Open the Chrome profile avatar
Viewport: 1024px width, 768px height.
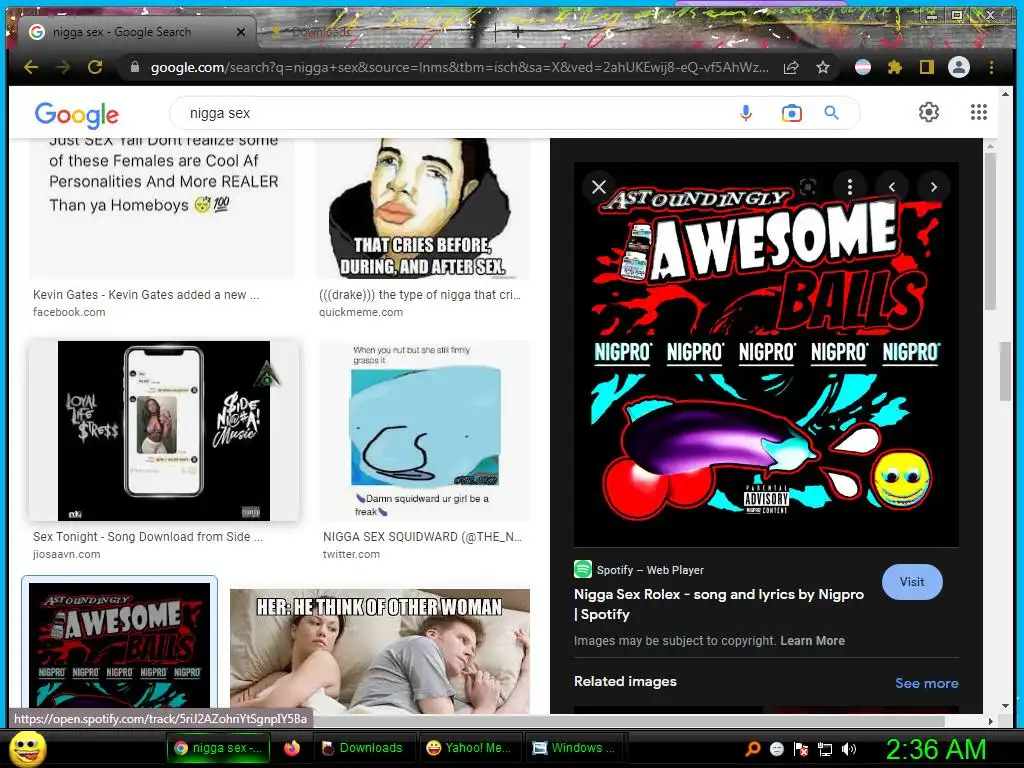coord(959,67)
